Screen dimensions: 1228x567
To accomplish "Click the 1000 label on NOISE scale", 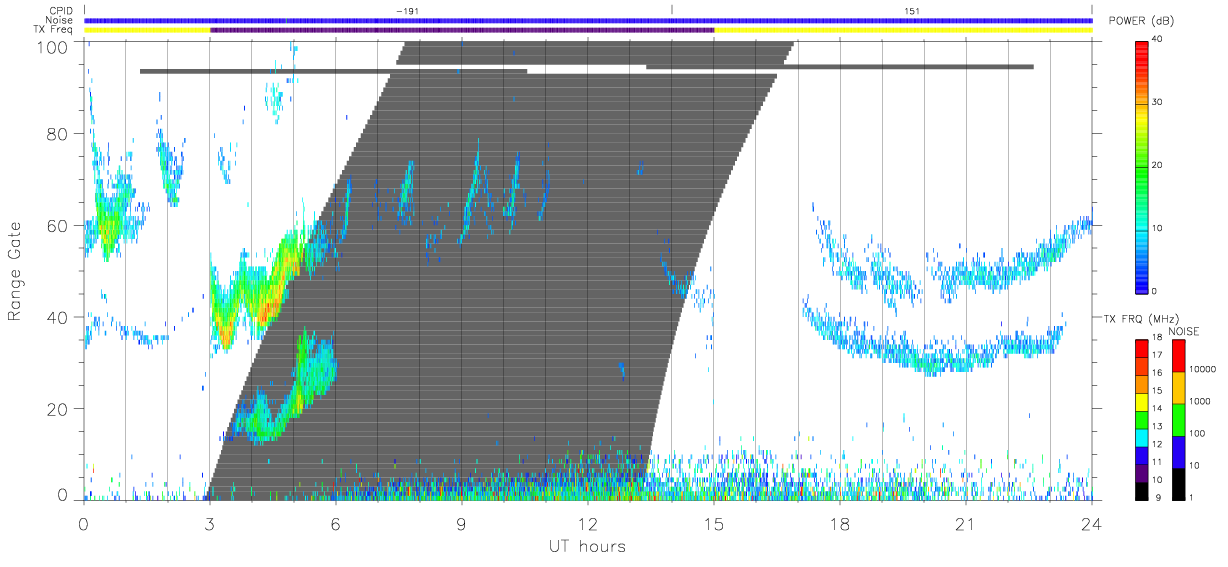I will pos(1199,401).
